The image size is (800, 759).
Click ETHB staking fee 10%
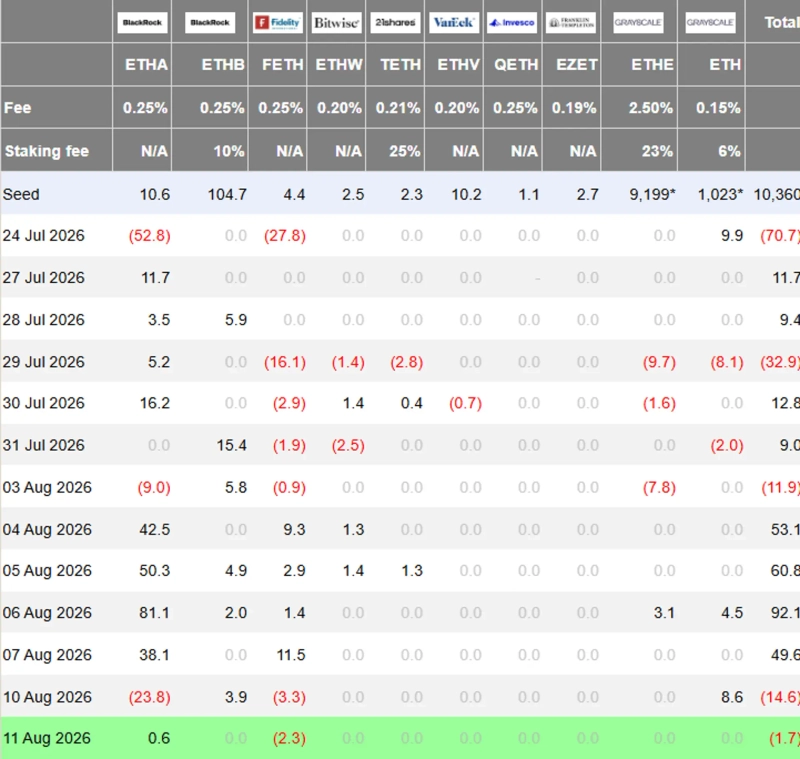pyautogui.click(x=229, y=151)
